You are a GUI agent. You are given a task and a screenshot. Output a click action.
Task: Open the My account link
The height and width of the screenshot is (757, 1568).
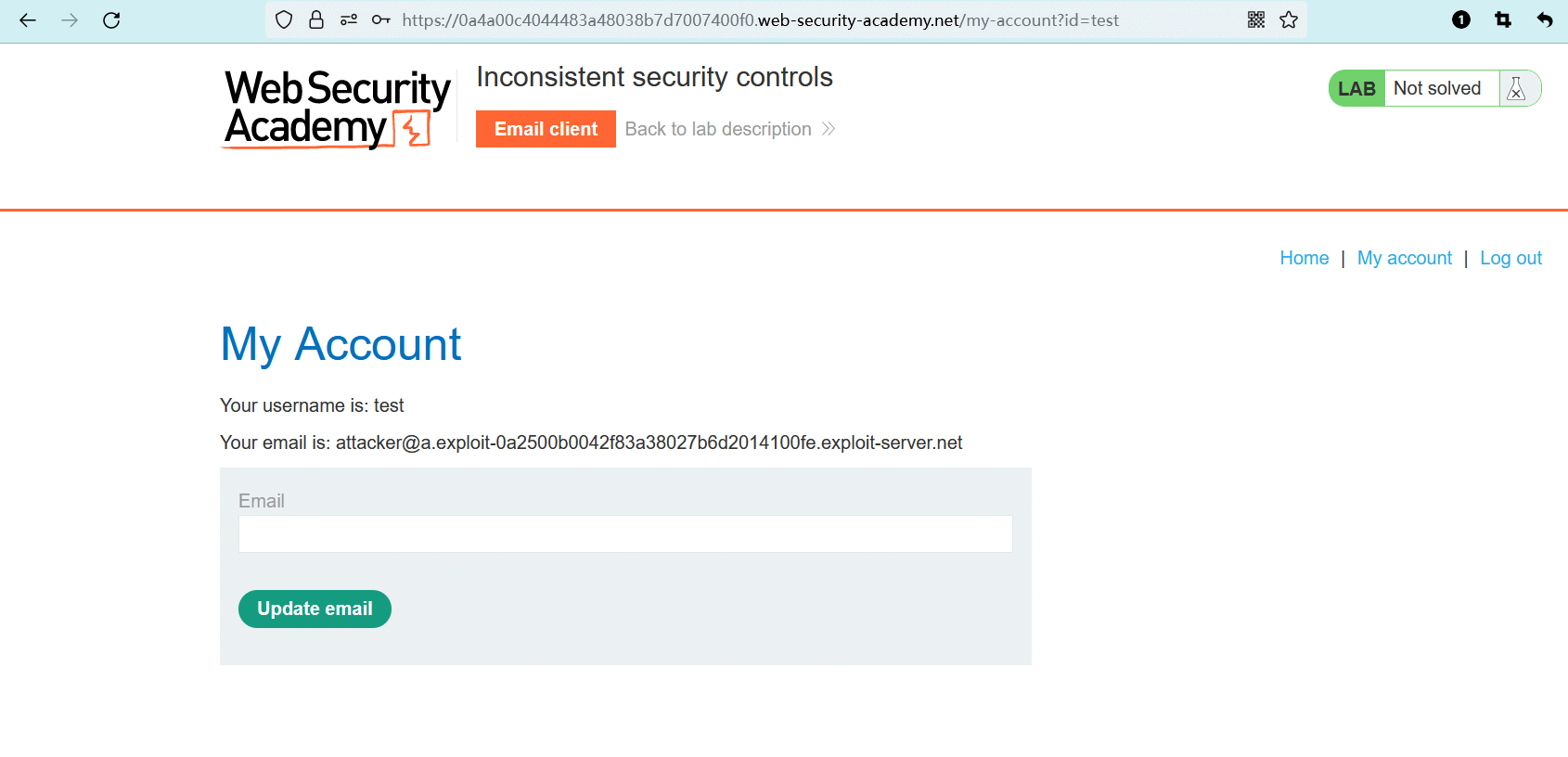click(1404, 258)
